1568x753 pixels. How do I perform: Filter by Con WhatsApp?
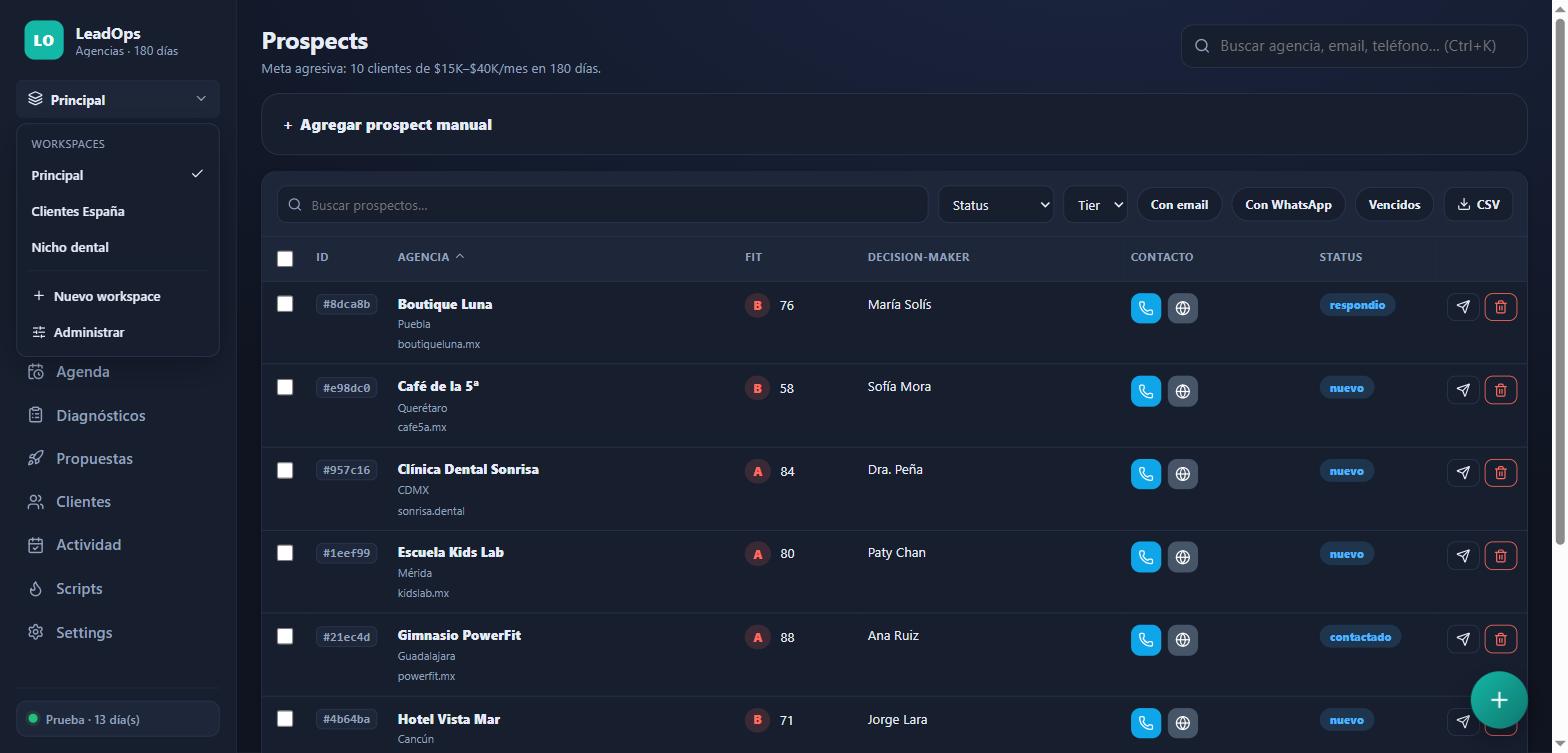point(1288,205)
